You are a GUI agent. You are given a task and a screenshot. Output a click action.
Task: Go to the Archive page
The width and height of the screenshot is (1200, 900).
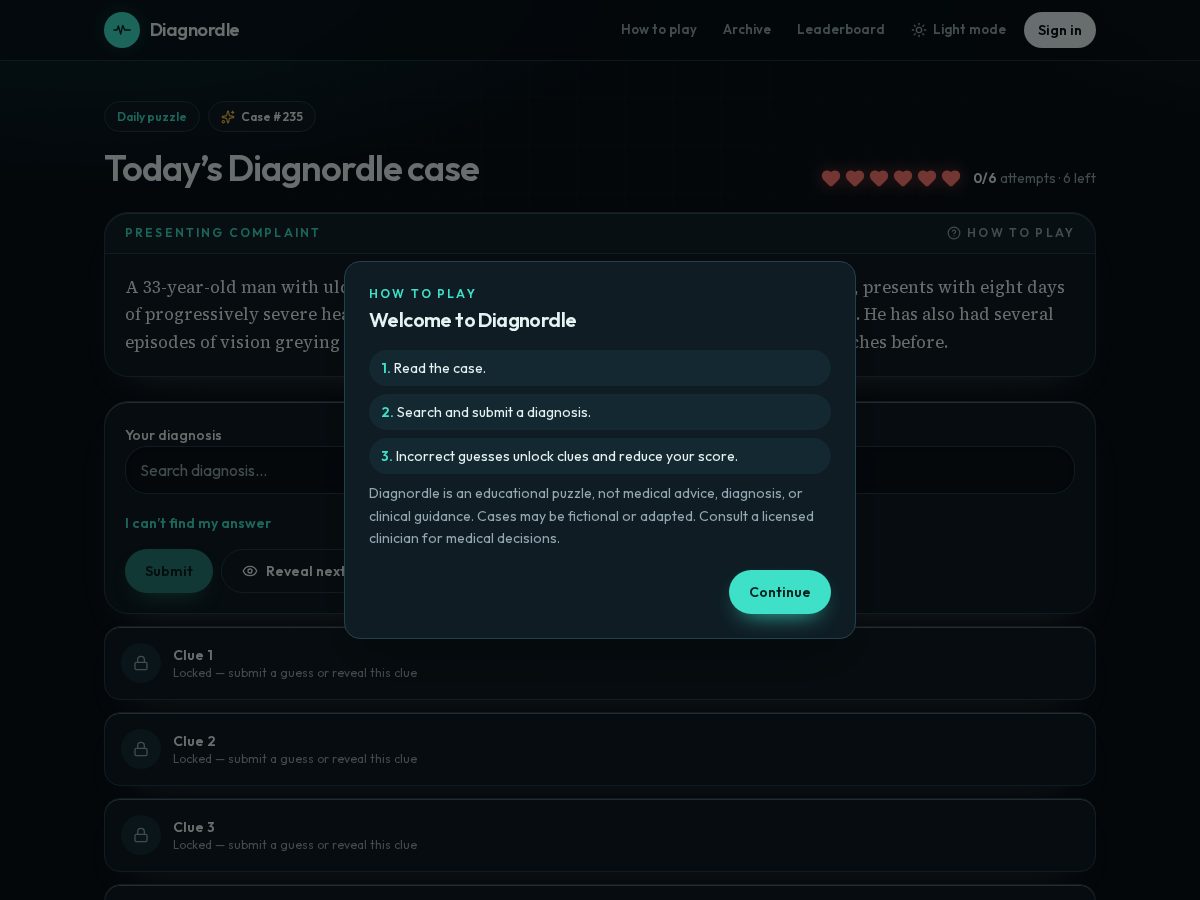[747, 30]
